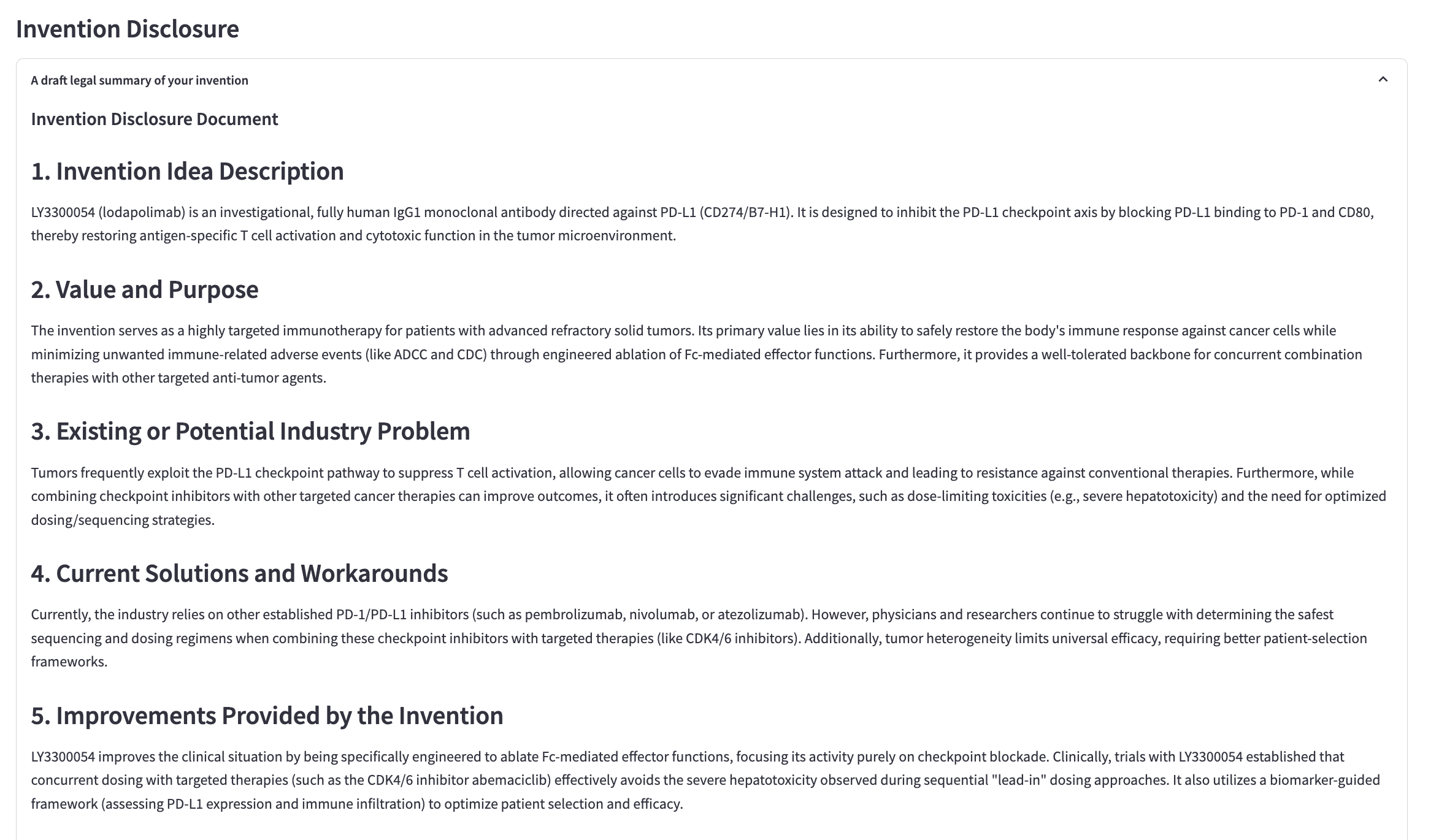Select the 'Existing or Potential Industry Problem' heading
This screenshot has height=840, width=1439.
pyautogui.click(x=250, y=431)
